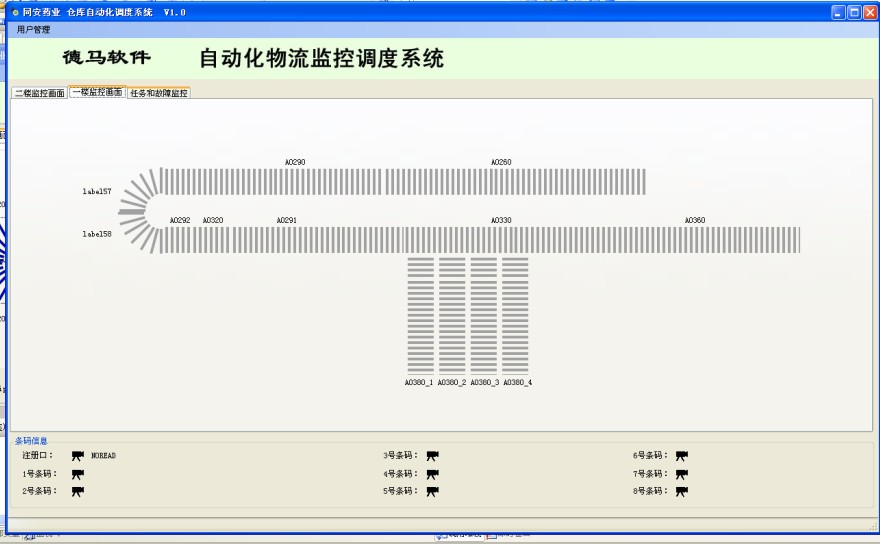Click conveyor storage lane A0380_1
The image size is (880, 544).
(x=421, y=315)
